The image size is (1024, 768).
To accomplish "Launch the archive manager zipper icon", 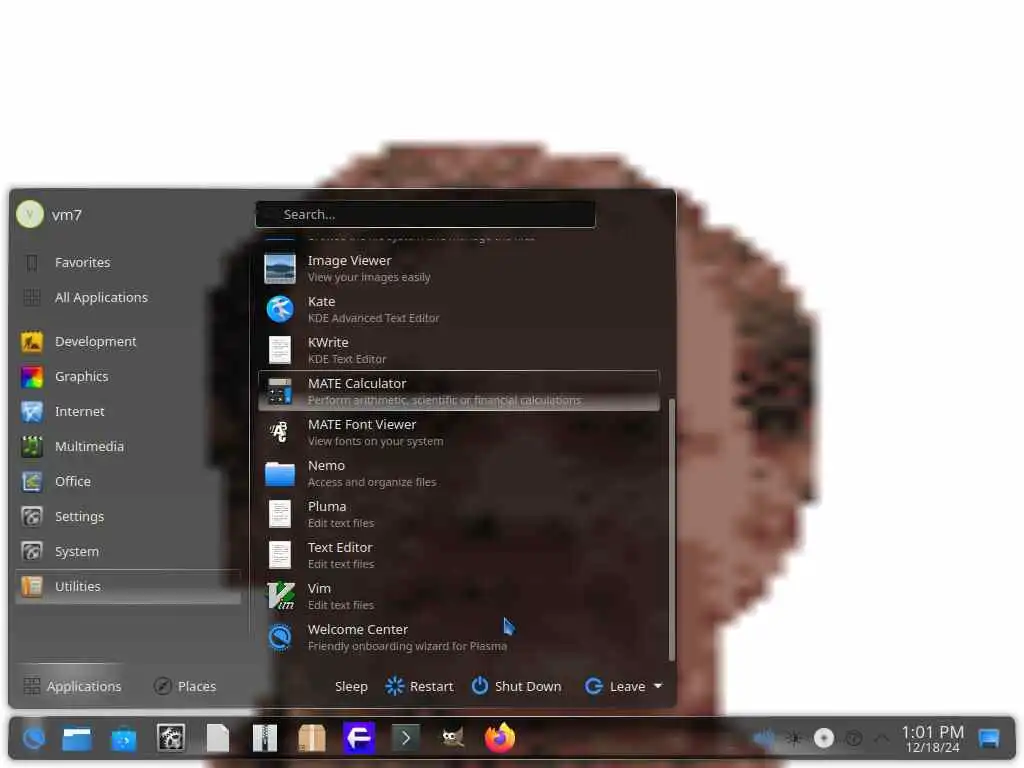I will [x=264, y=739].
